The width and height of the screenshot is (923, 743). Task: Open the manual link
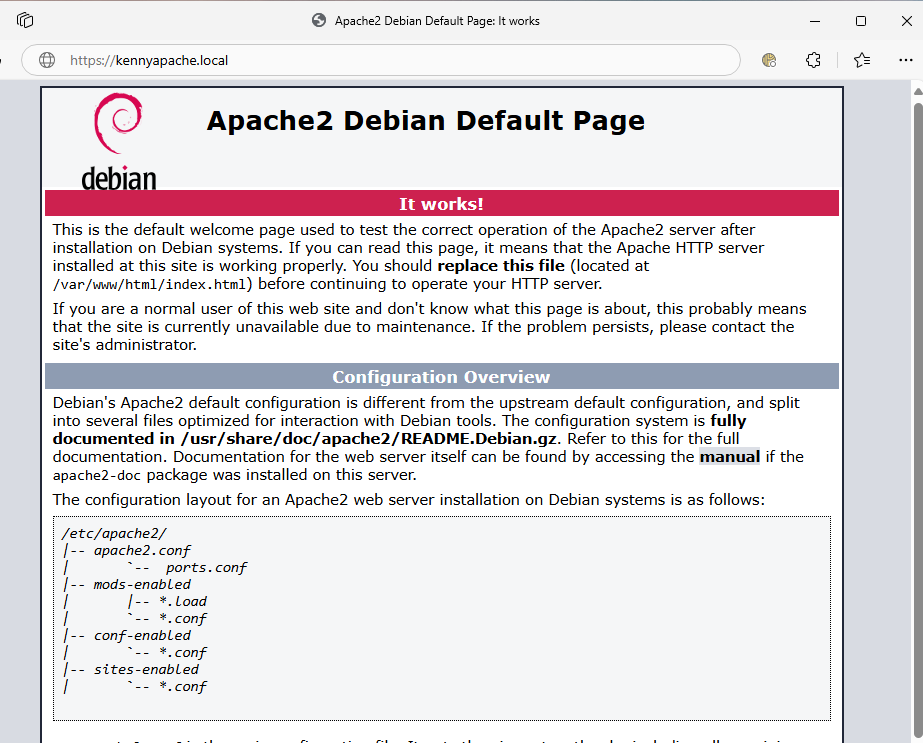click(x=729, y=457)
